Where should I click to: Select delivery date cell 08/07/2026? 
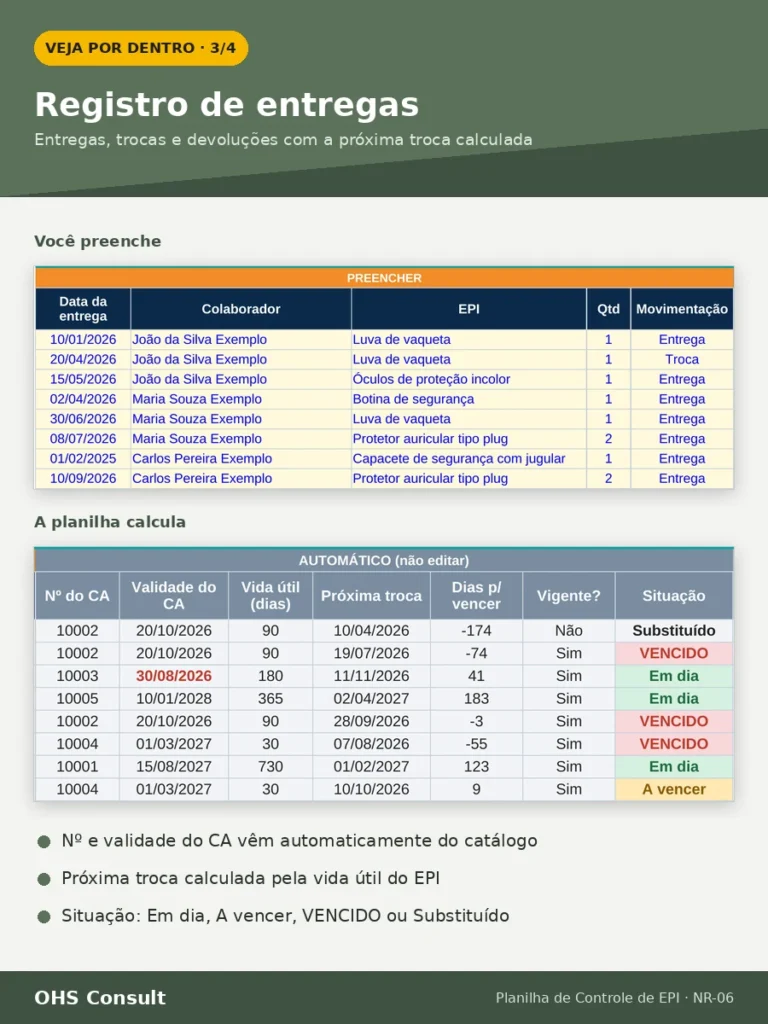tap(83, 439)
